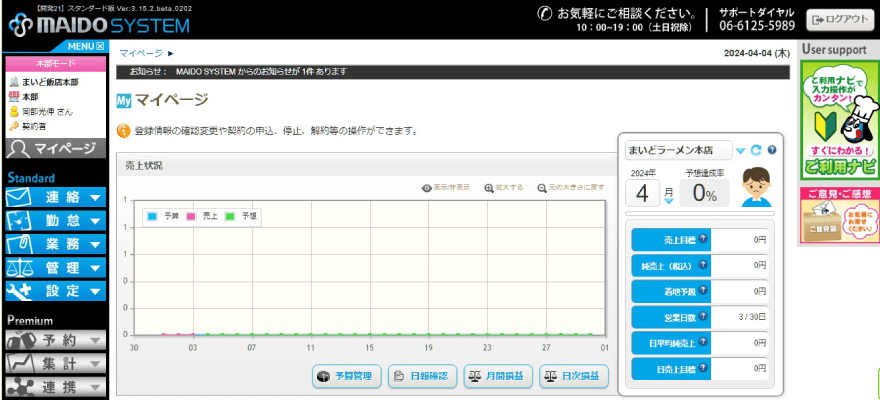Toggle the 予算 legend color swatch

[152, 216]
